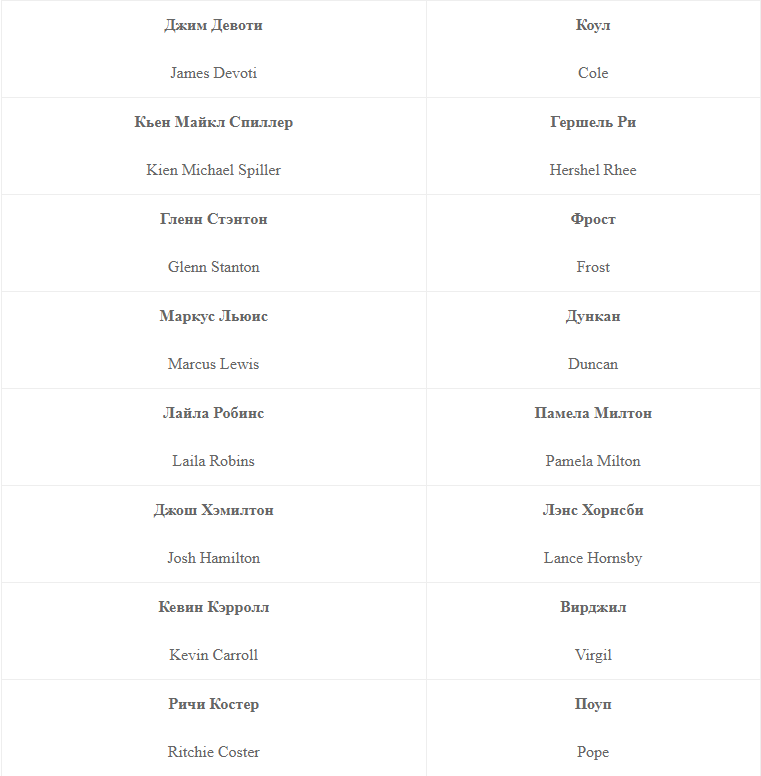
Task: Click the character name Коул
Action: pyautogui.click(x=593, y=25)
